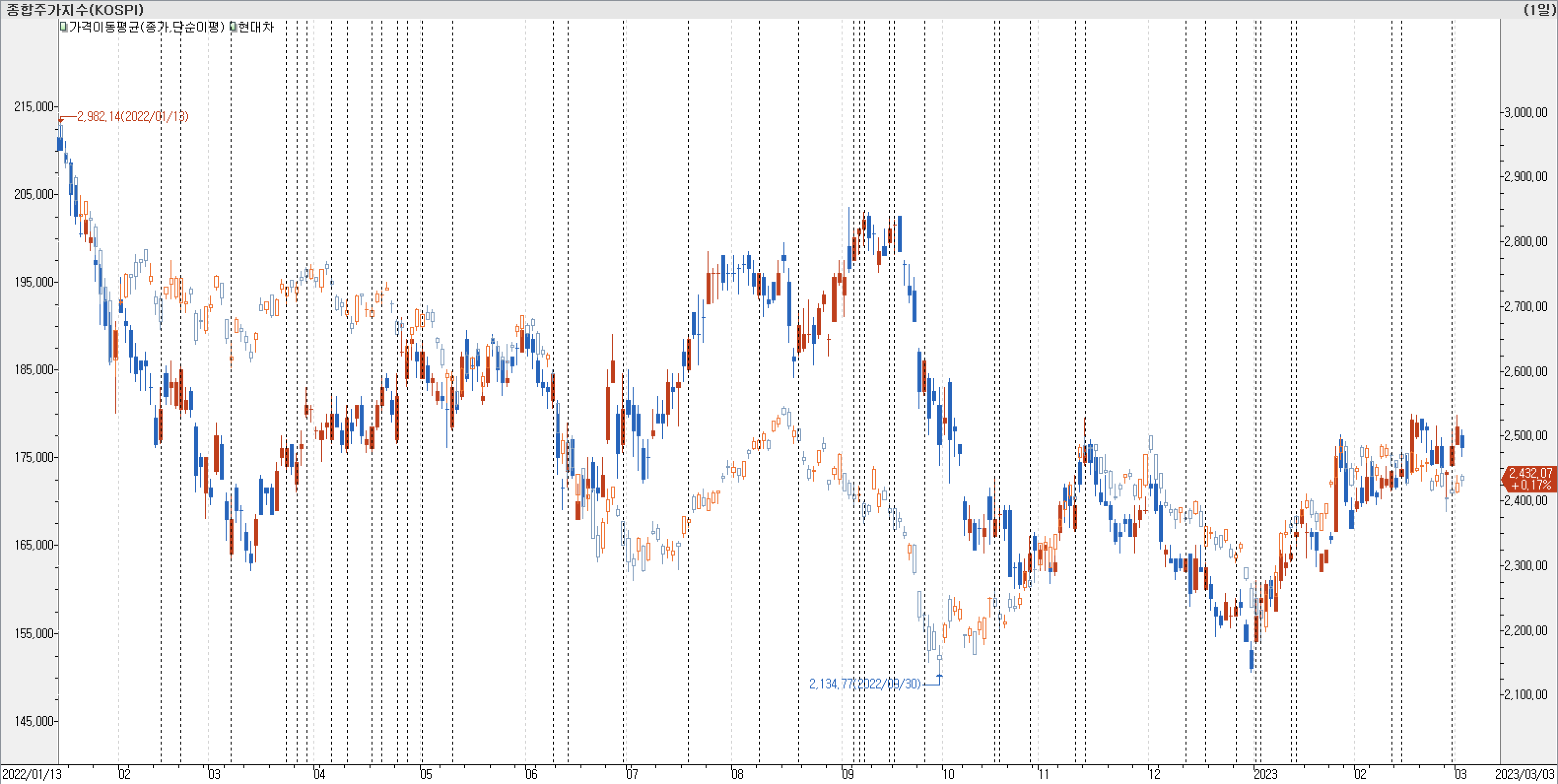Click the 현대차 legend label

click(256, 27)
